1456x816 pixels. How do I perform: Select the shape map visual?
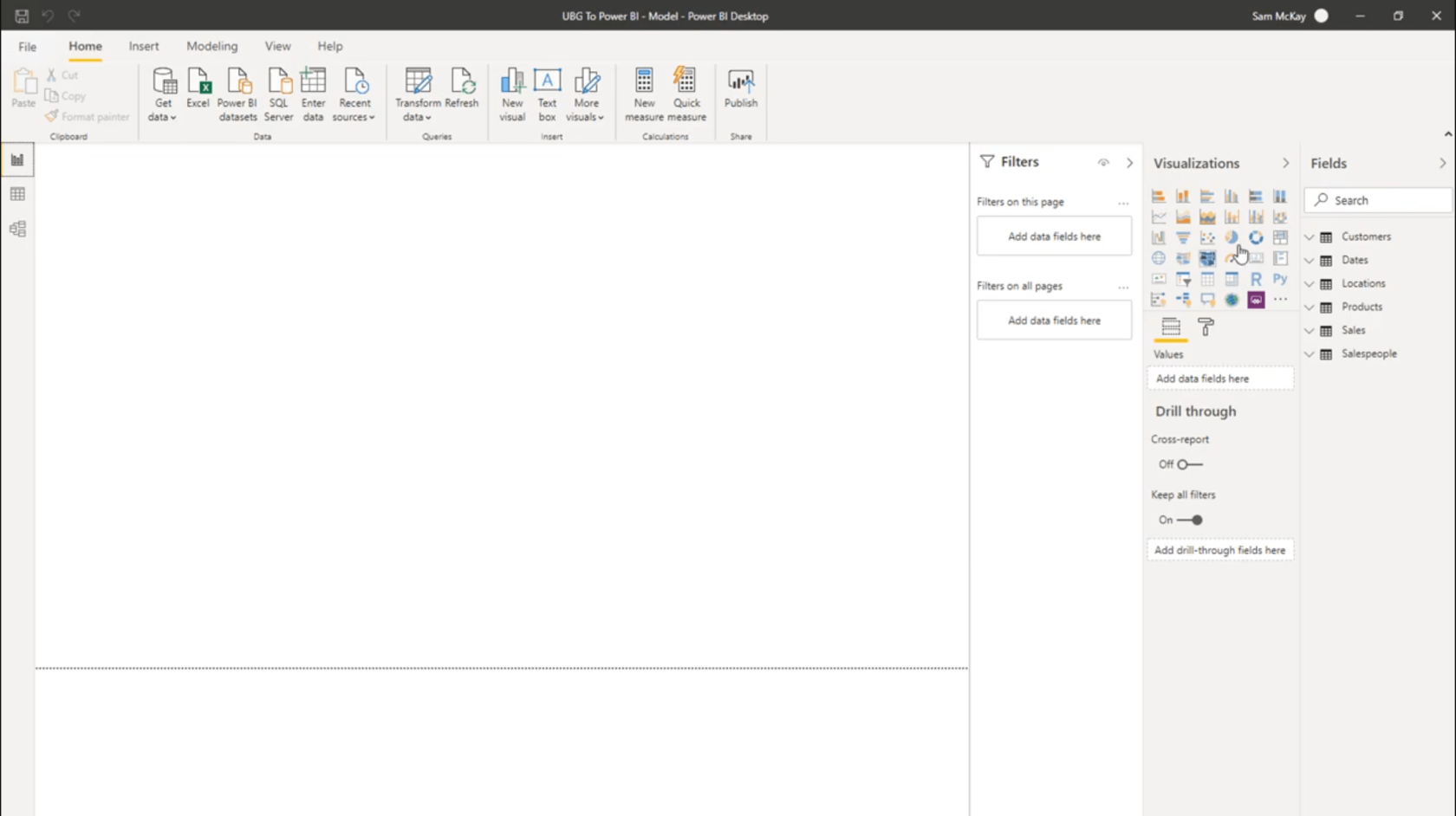click(x=1207, y=258)
